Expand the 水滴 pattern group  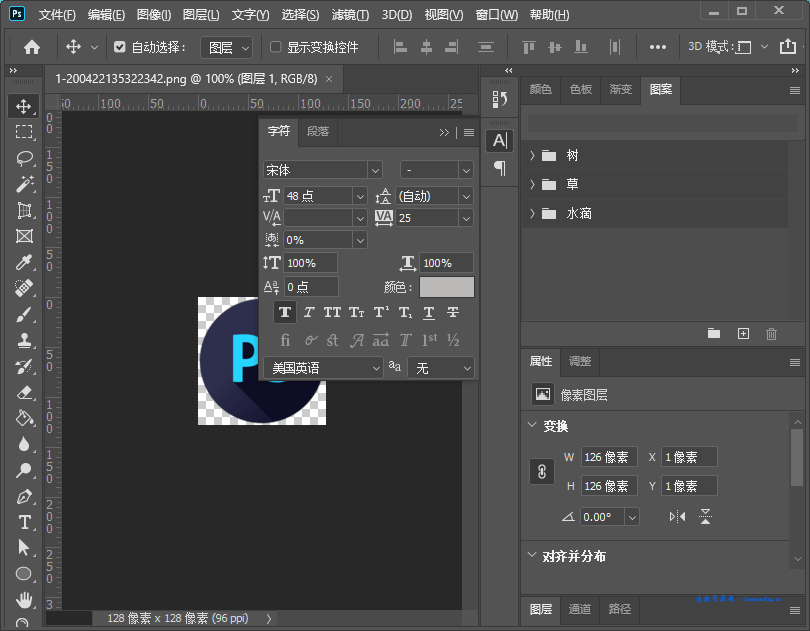tap(532, 213)
